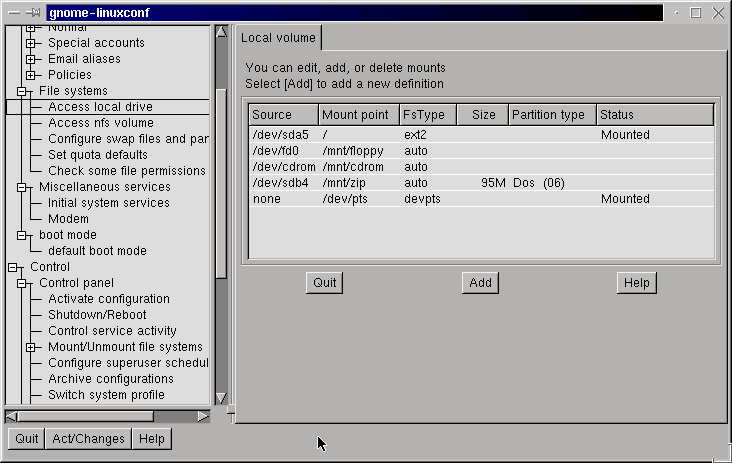Open default boot mode entry

(x=97, y=251)
